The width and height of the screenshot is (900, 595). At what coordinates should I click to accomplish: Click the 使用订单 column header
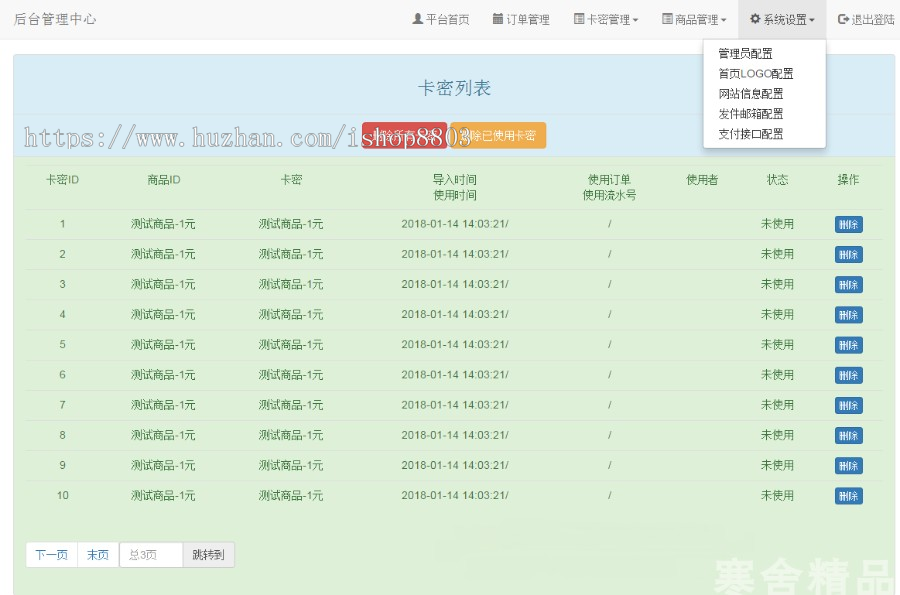coord(609,180)
